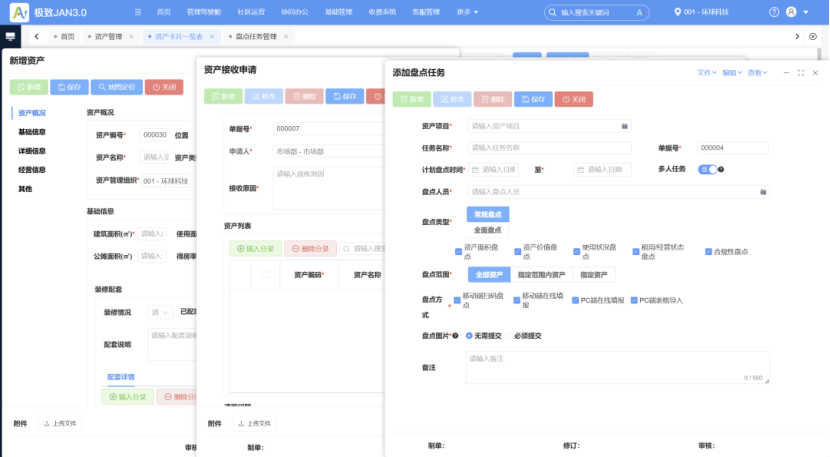Uncheck the 合规性盘点 checkbox

point(708,252)
